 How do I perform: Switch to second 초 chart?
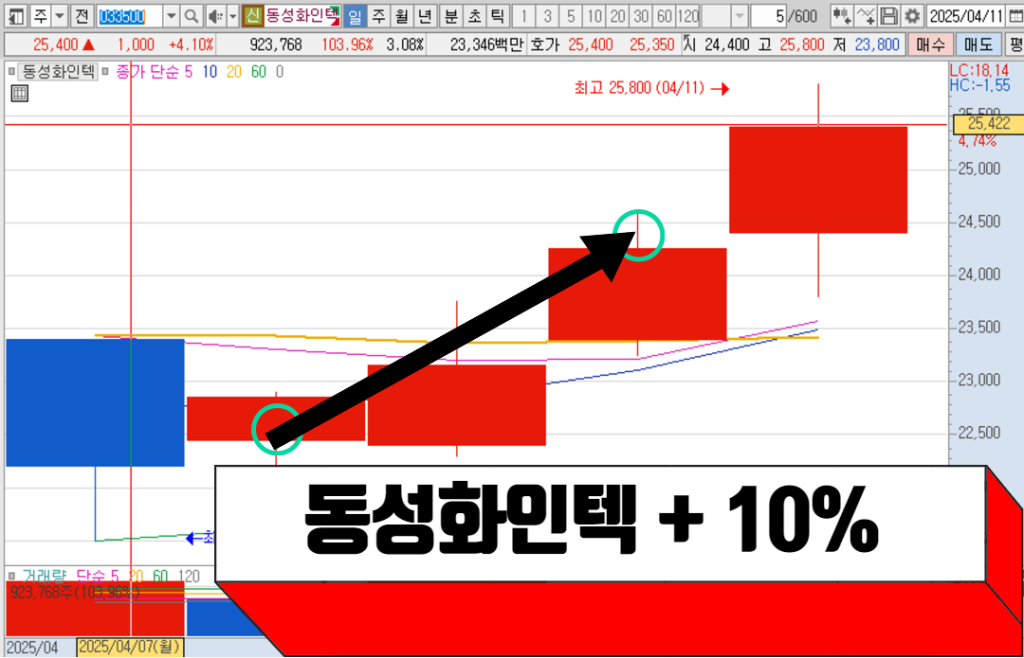point(474,16)
